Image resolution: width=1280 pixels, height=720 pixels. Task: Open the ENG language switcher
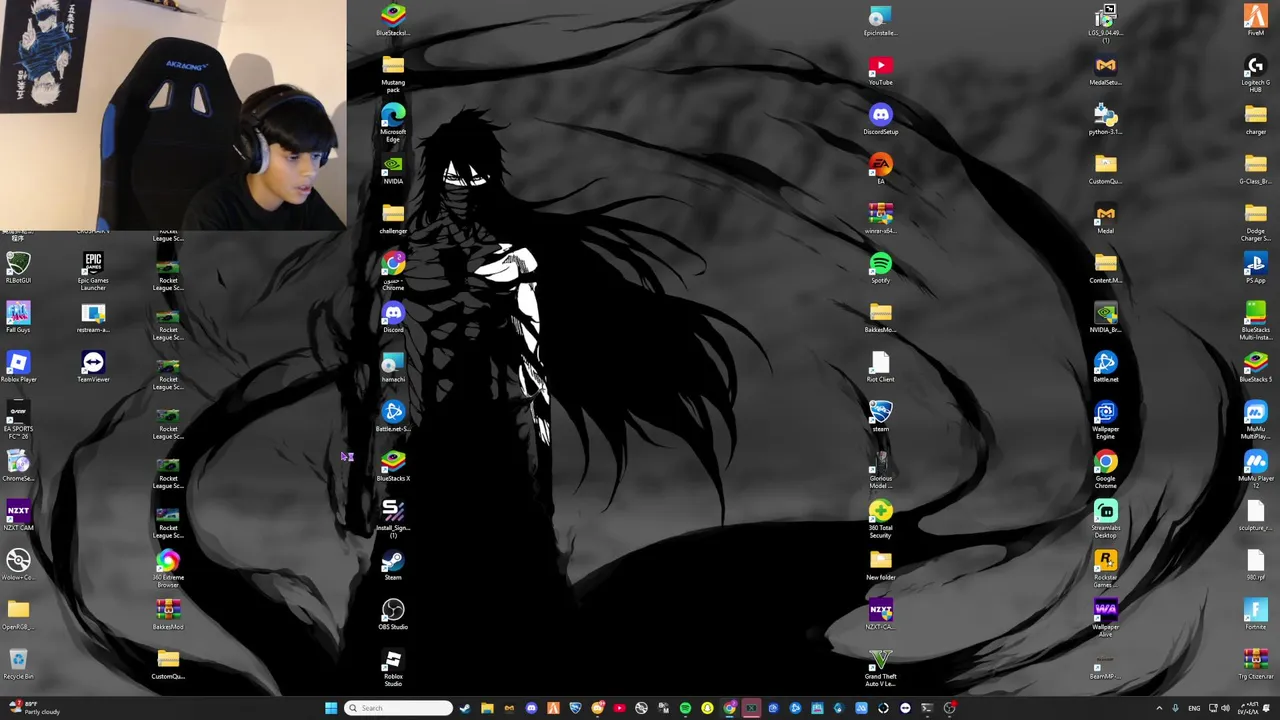[1194, 708]
